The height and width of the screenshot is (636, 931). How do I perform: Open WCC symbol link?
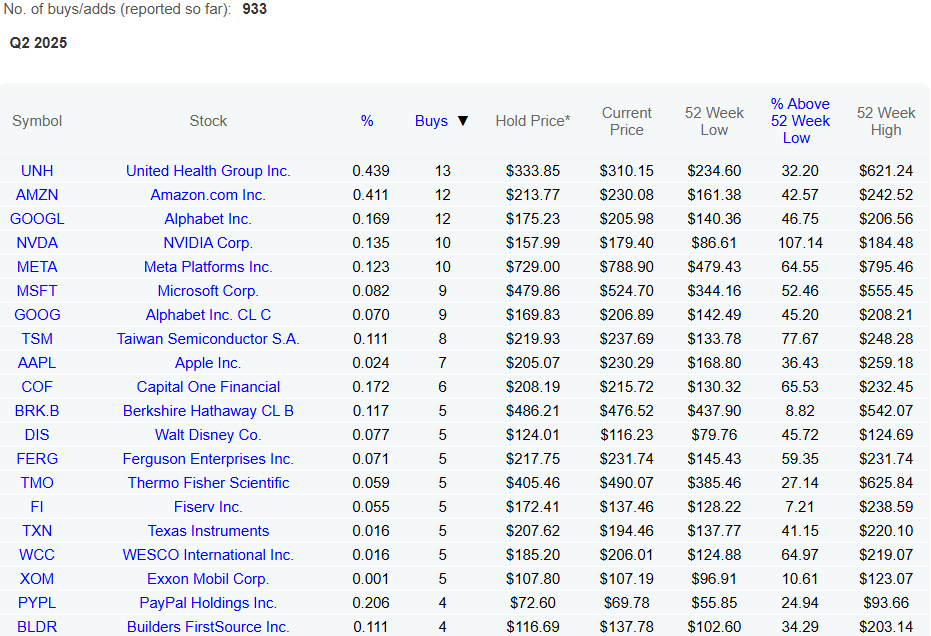[37, 555]
